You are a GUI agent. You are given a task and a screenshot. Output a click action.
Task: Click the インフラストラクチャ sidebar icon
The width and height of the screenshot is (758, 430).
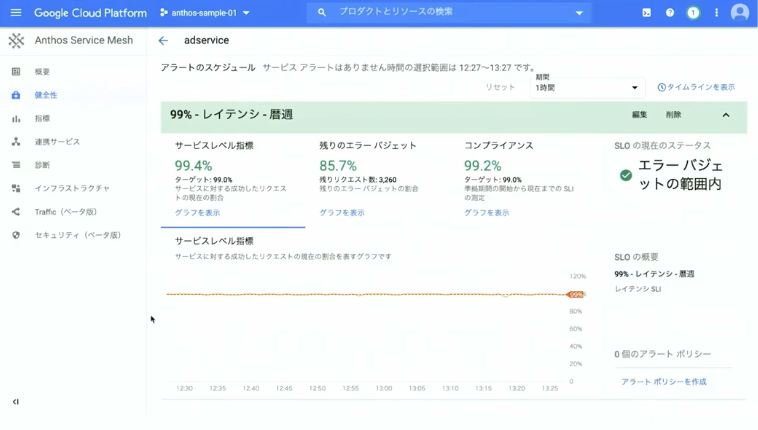[x=16, y=188]
